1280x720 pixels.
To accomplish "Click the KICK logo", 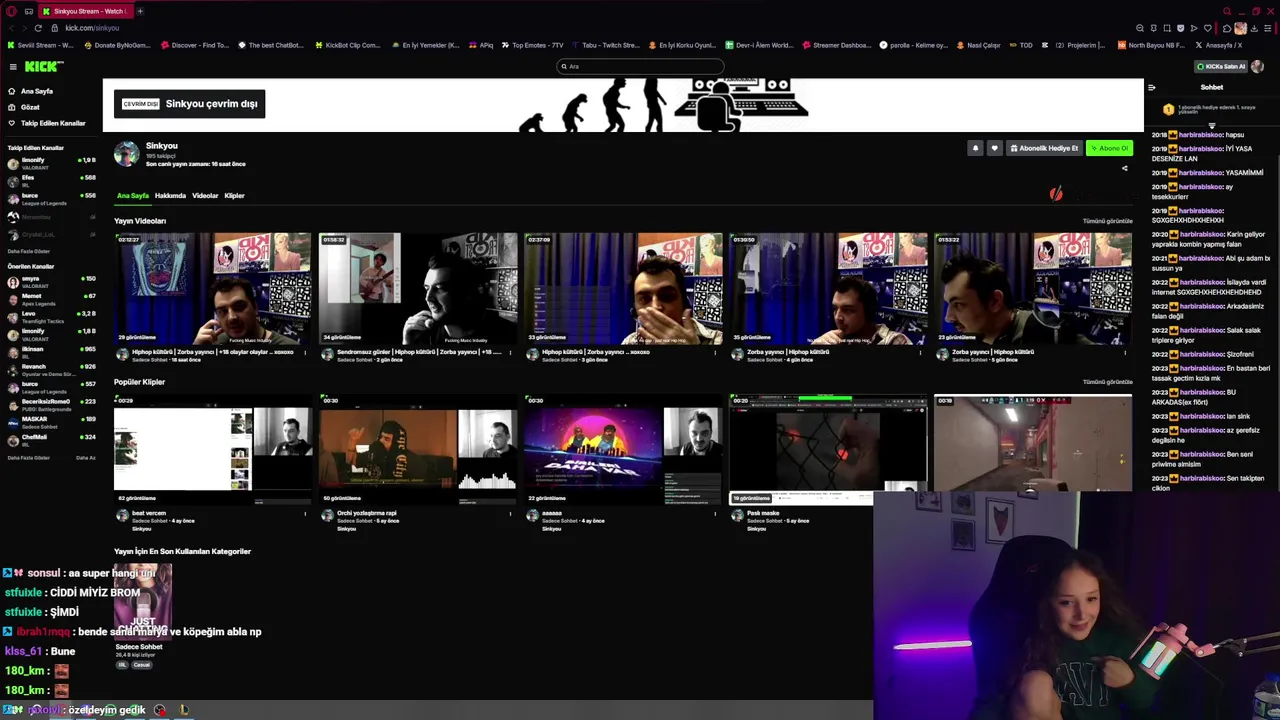I will [x=44, y=66].
